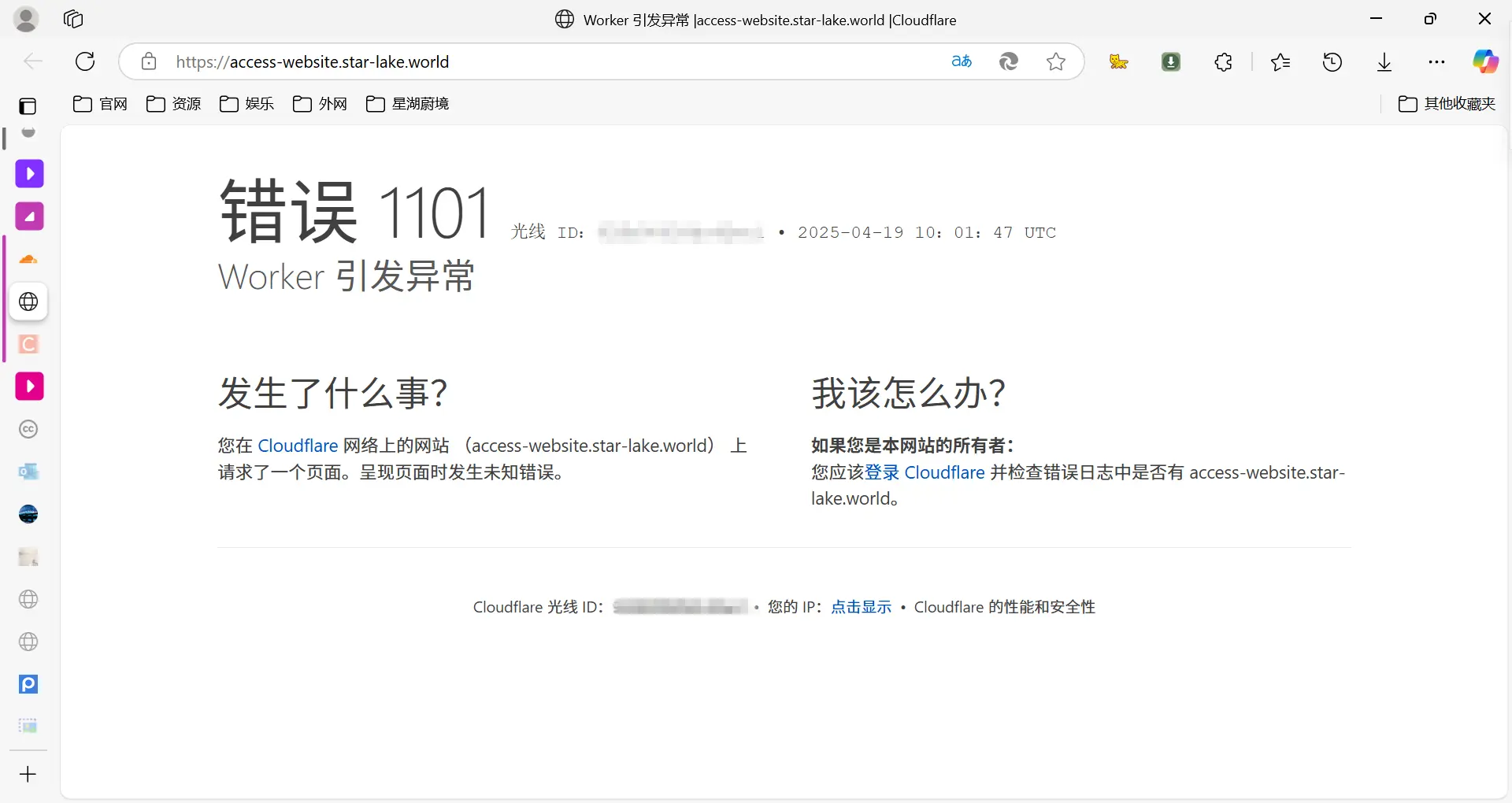Click 点击显示 to reveal your IP
This screenshot has width=1512, height=803.
click(x=862, y=607)
